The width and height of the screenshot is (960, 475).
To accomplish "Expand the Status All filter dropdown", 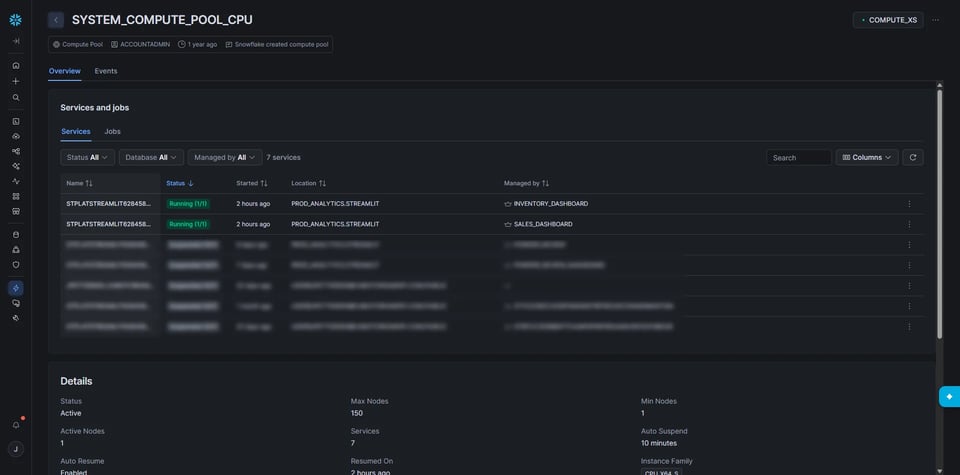I will tap(88, 157).
